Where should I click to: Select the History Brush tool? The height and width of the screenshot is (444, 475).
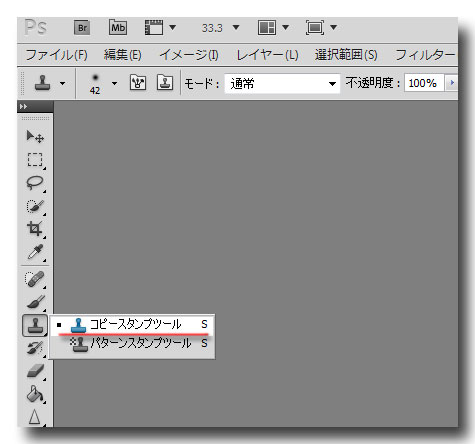35,348
